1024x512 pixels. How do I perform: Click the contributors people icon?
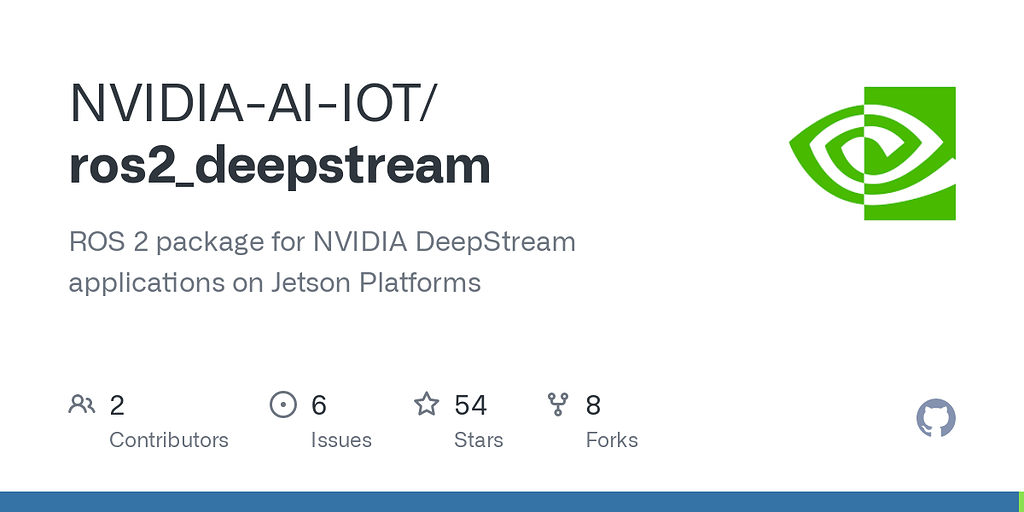pyautogui.click(x=82, y=405)
